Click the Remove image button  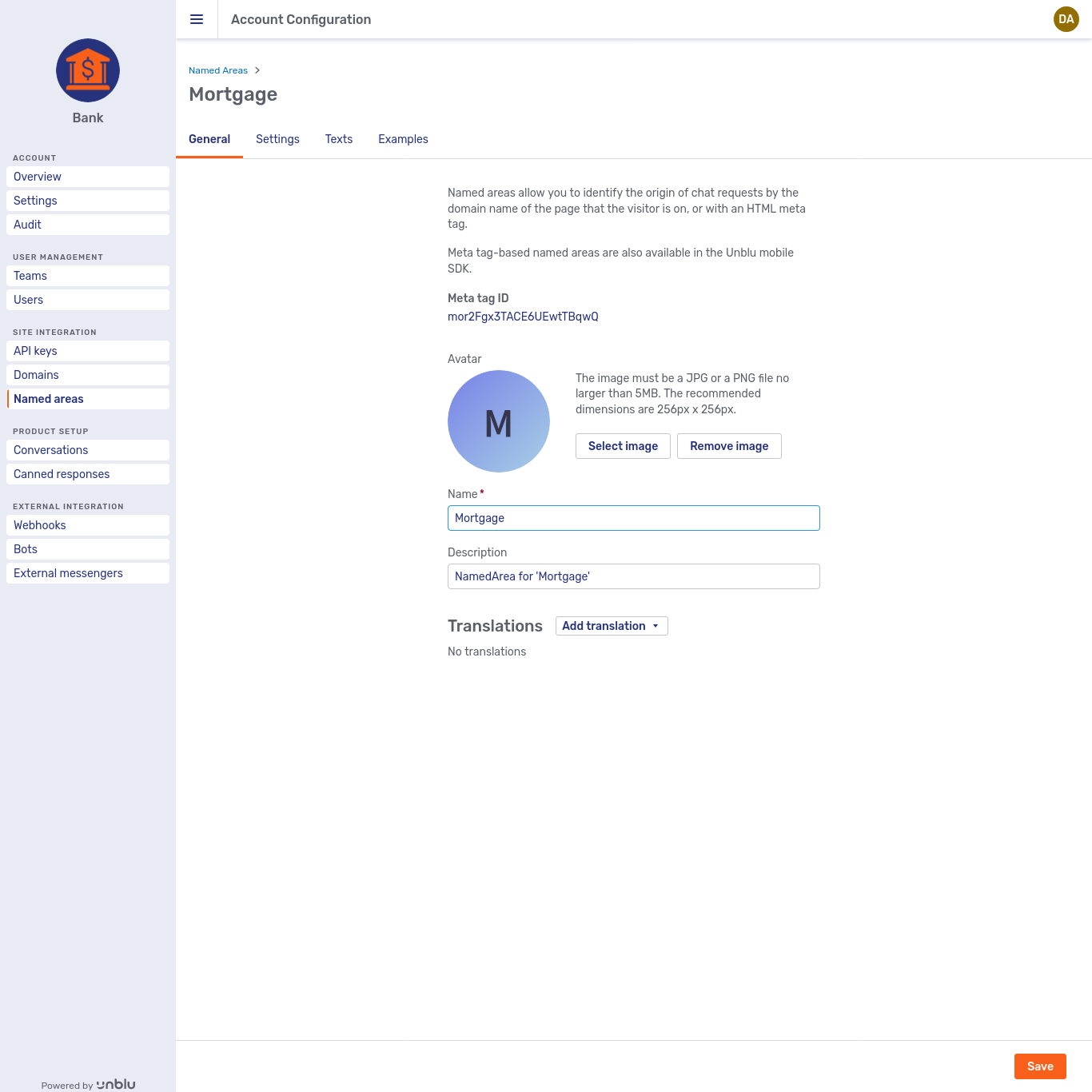coord(728,446)
